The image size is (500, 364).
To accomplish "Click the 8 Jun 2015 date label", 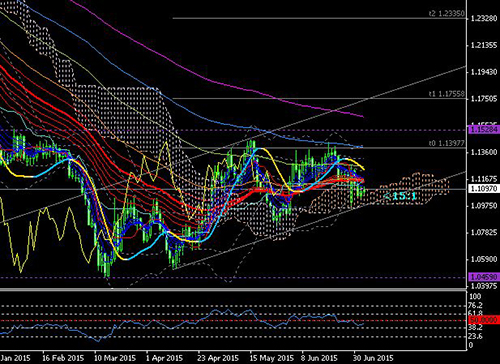I will [319, 358].
